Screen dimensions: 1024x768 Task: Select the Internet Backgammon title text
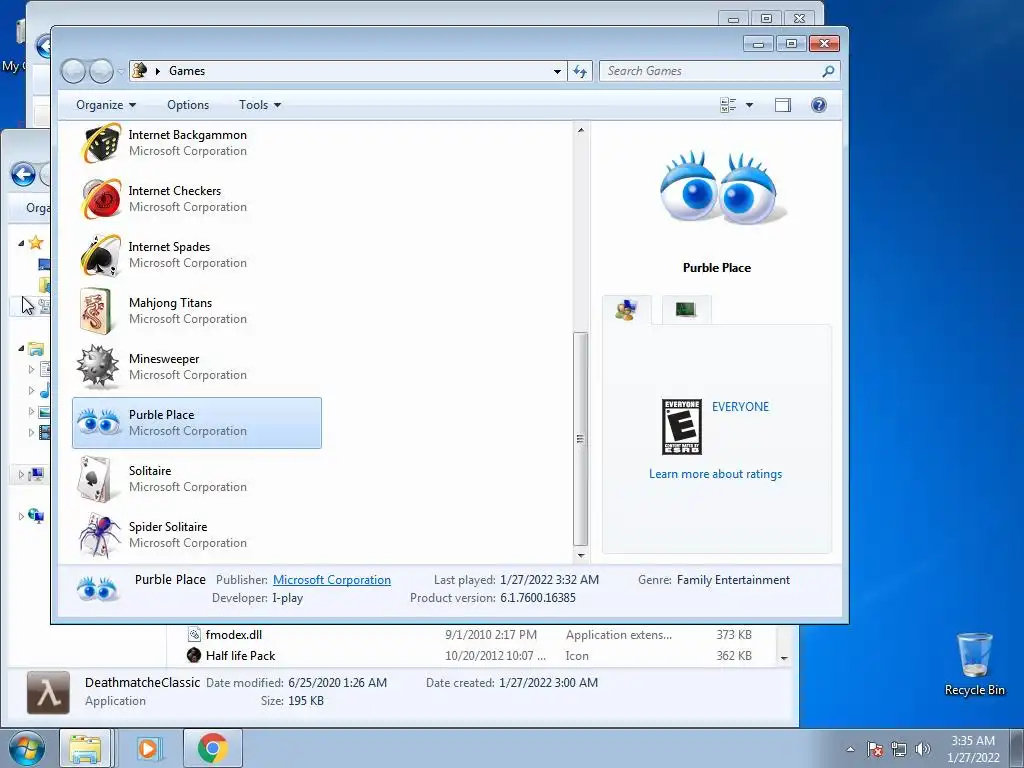tap(187, 135)
